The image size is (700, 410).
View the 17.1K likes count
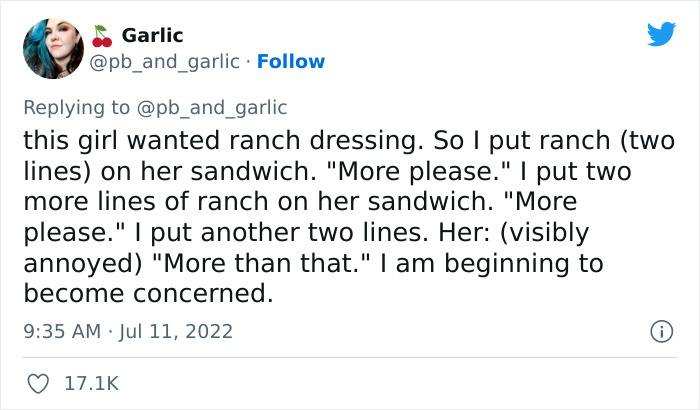pos(93,383)
